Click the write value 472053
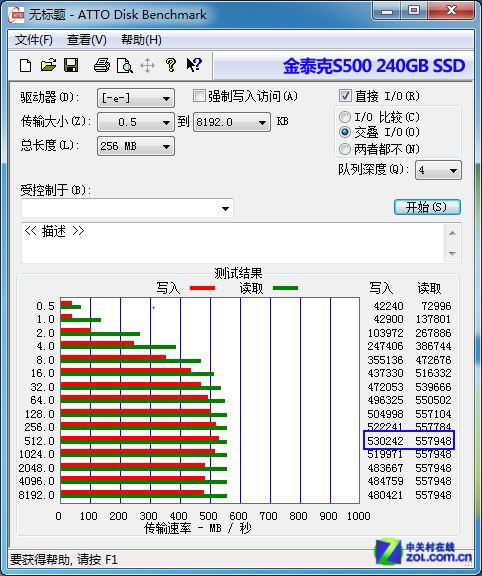 click(x=385, y=387)
